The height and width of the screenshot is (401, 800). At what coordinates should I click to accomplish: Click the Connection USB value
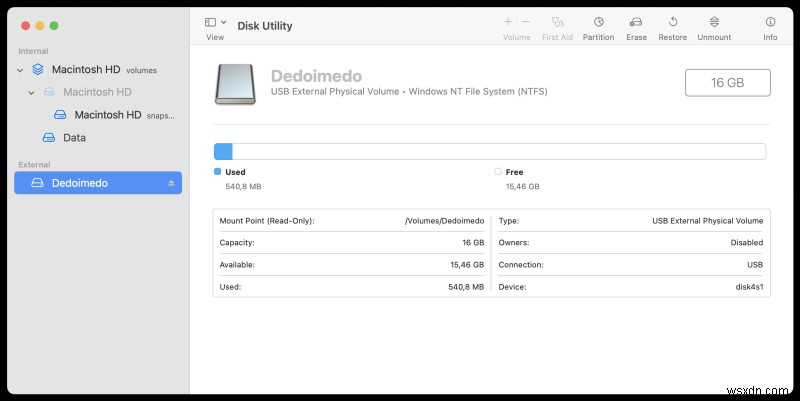(755, 265)
